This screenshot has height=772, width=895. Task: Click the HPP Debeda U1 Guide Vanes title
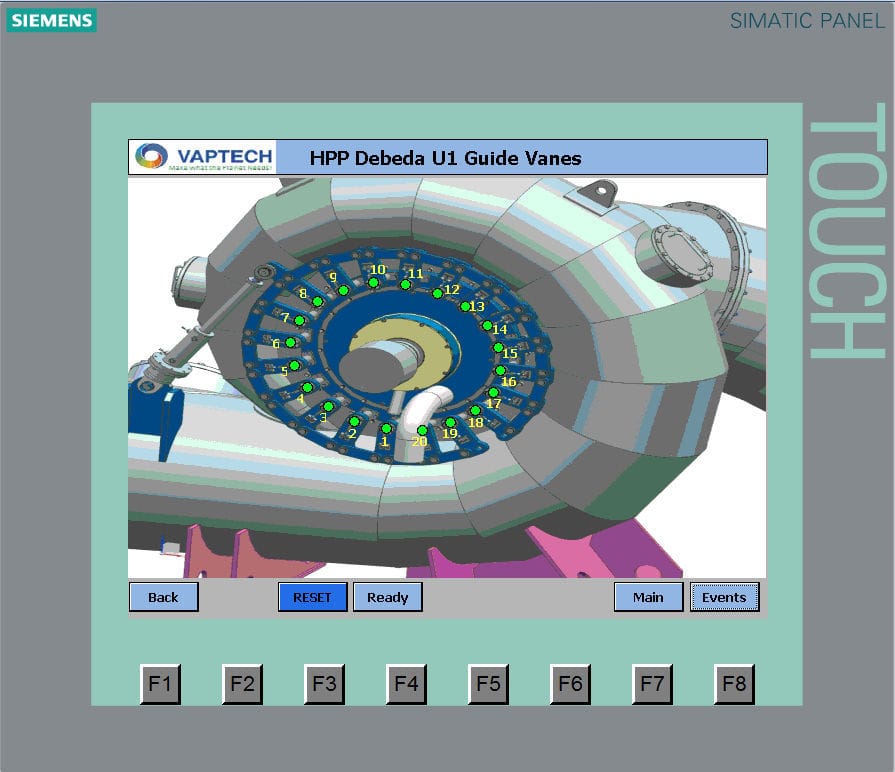click(447, 157)
